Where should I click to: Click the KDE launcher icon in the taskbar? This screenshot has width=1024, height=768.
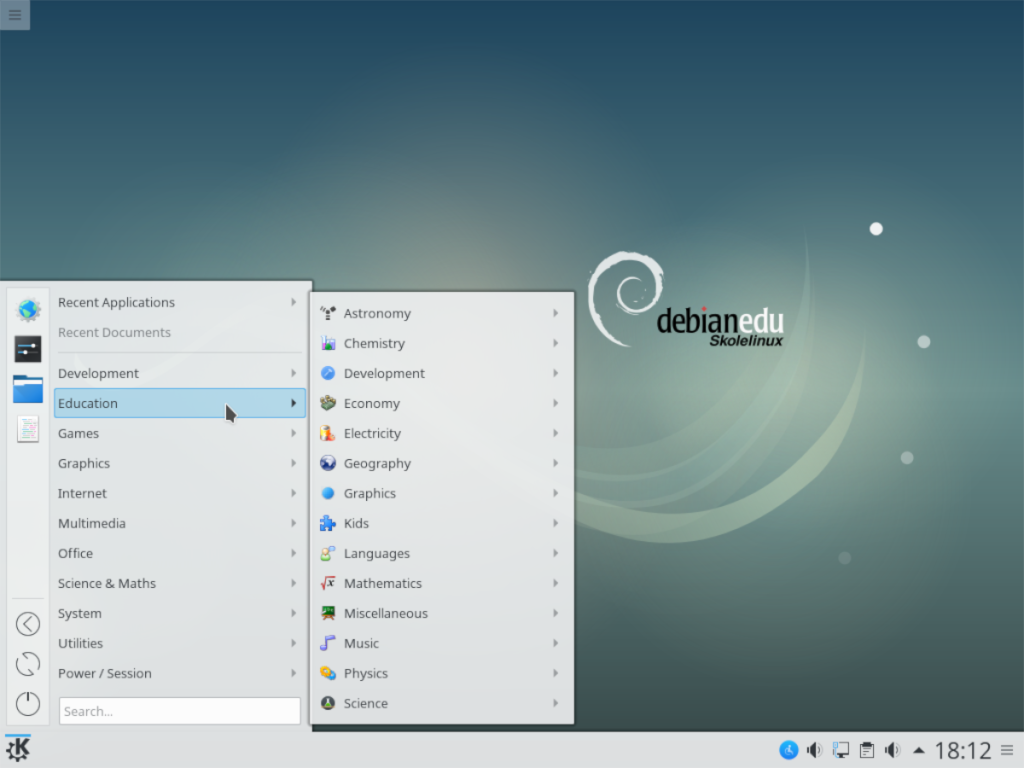(x=17, y=748)
